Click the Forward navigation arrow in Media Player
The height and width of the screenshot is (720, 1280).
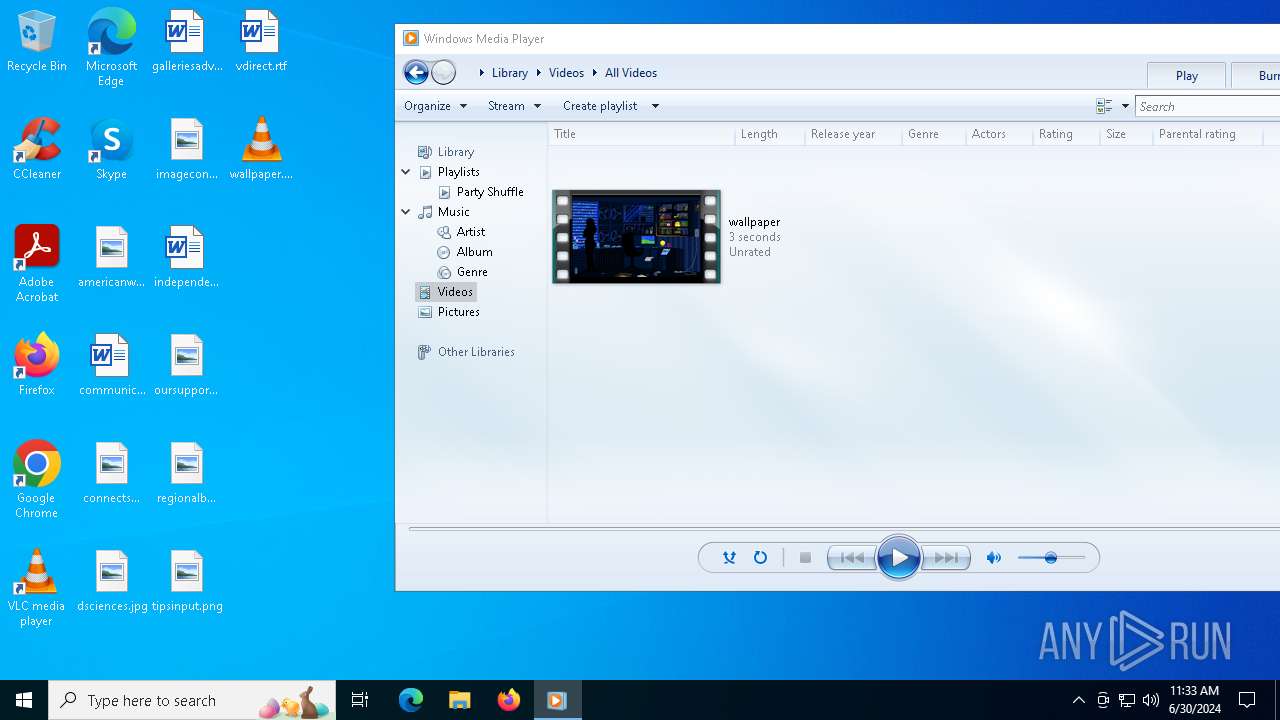(444, 72)
